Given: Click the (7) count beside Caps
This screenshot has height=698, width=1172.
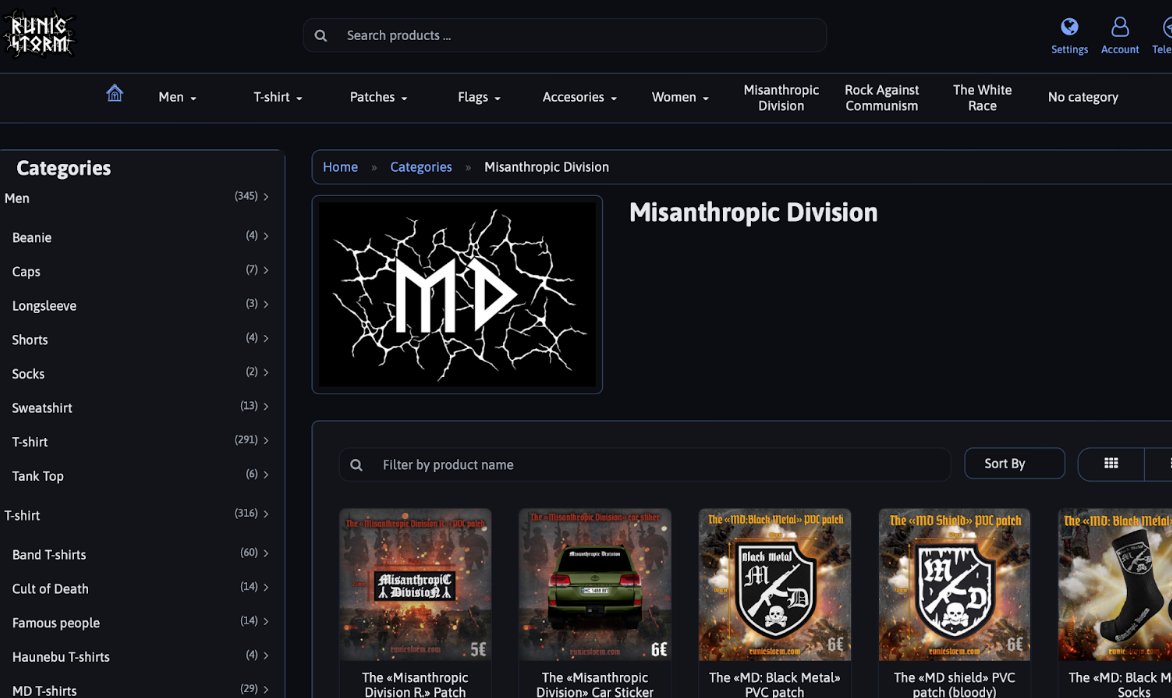Looking at the screenshot, I should (x=252, y=269).
